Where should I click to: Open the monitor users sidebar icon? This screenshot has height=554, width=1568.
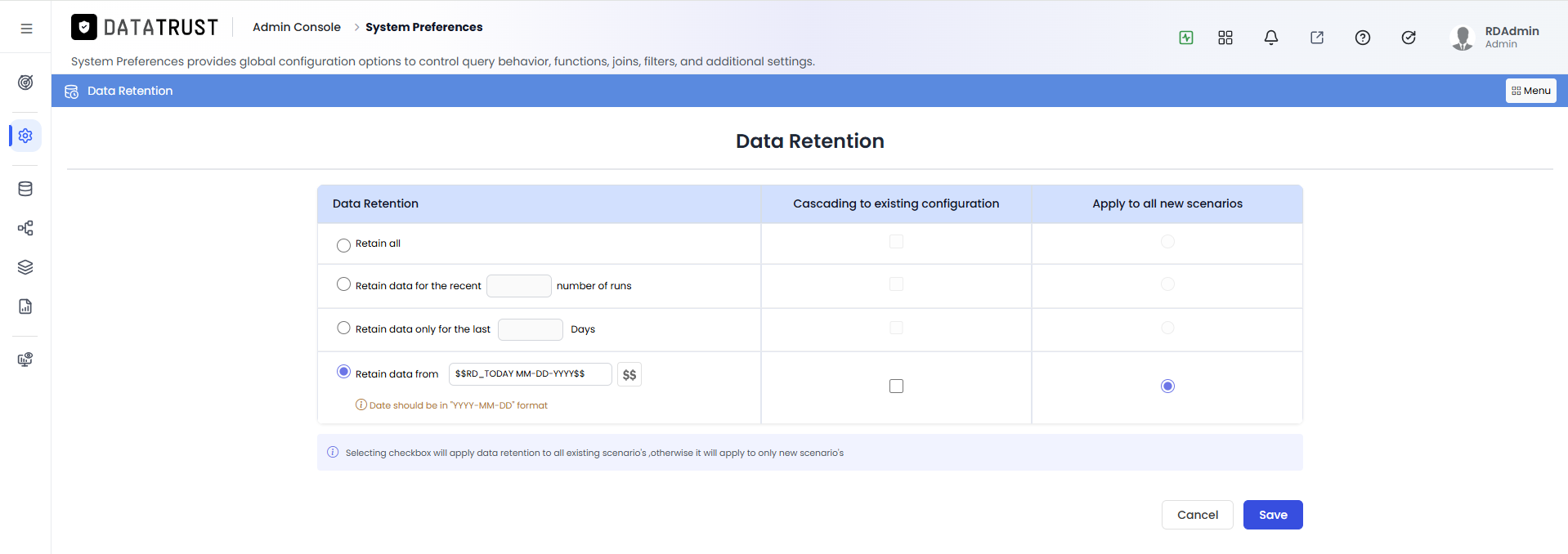pyautogui.click(x=25, y=360)
